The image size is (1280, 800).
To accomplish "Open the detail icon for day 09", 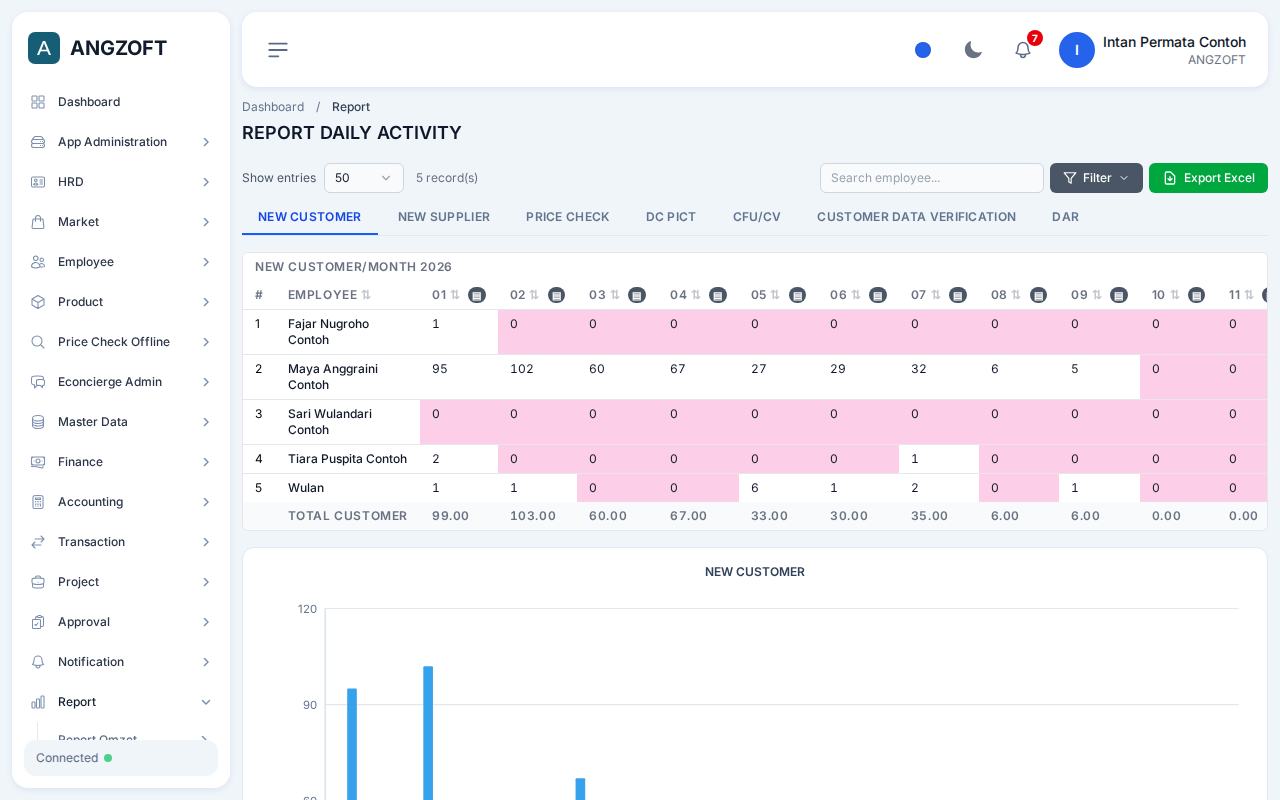I will (1119, 295).
